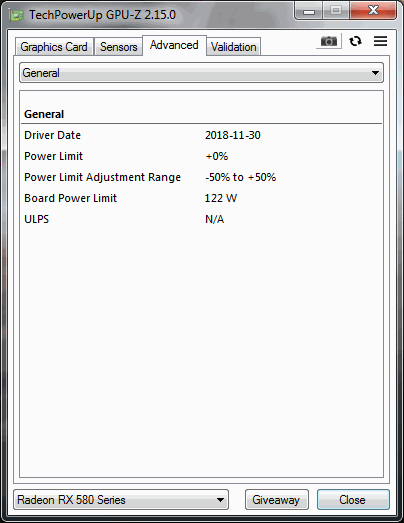Click the Power Limit row label
Viewport: 404px width, 523px height.
pyautogui.click(x=53, y=156)
